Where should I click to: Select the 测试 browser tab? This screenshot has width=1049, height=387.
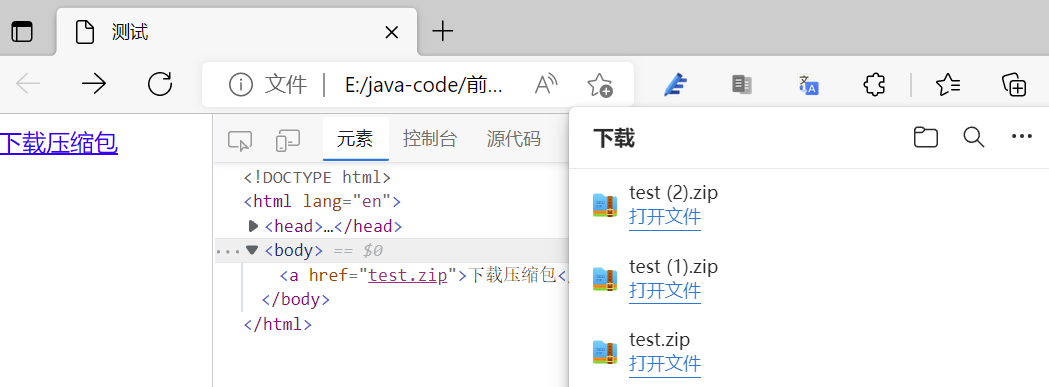click(x=237, y=31)
